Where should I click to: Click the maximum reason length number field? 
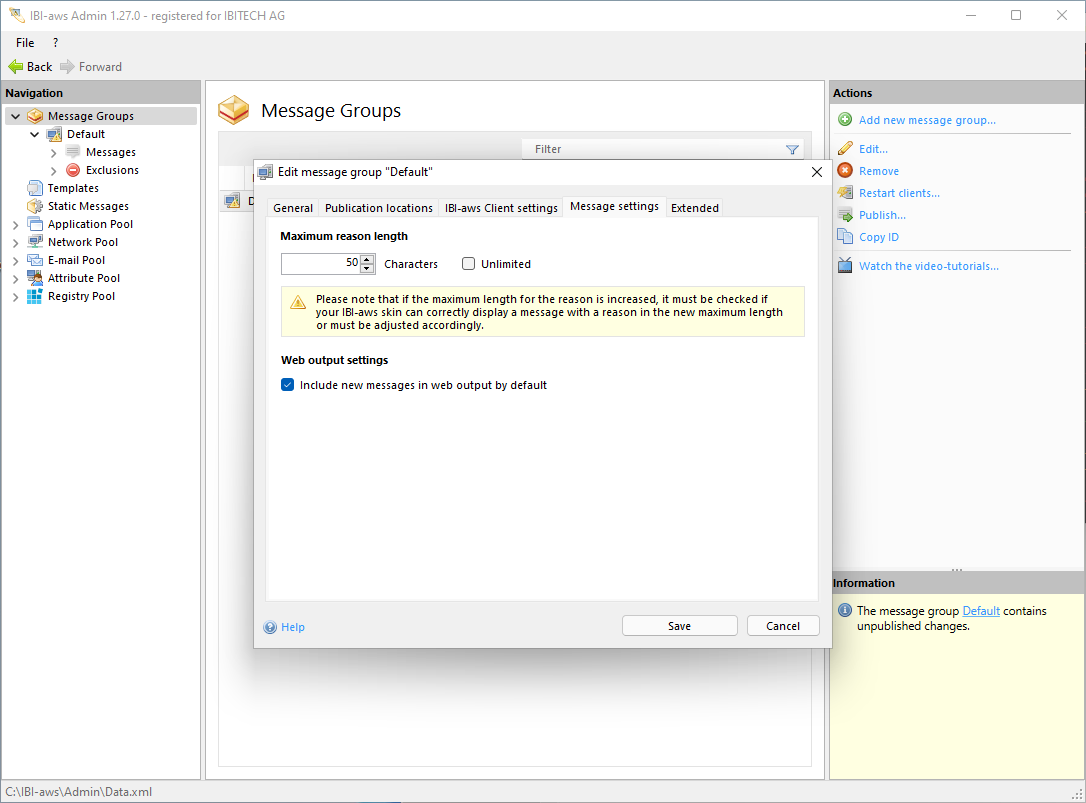(x=319, y=264)
